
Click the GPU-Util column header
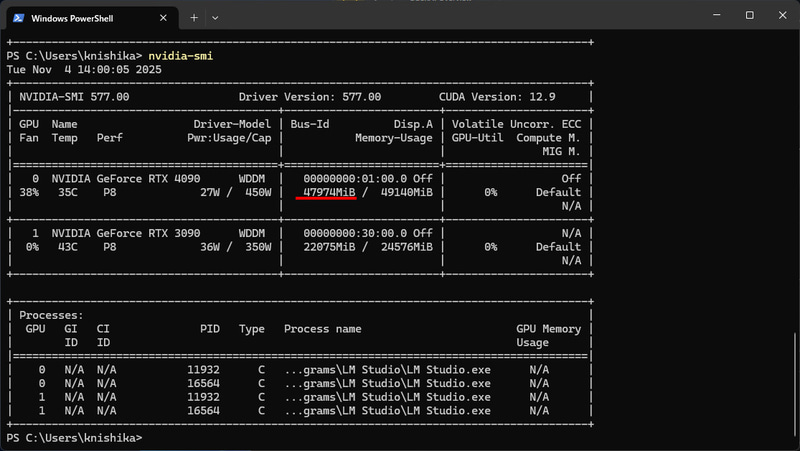[477, 138]
